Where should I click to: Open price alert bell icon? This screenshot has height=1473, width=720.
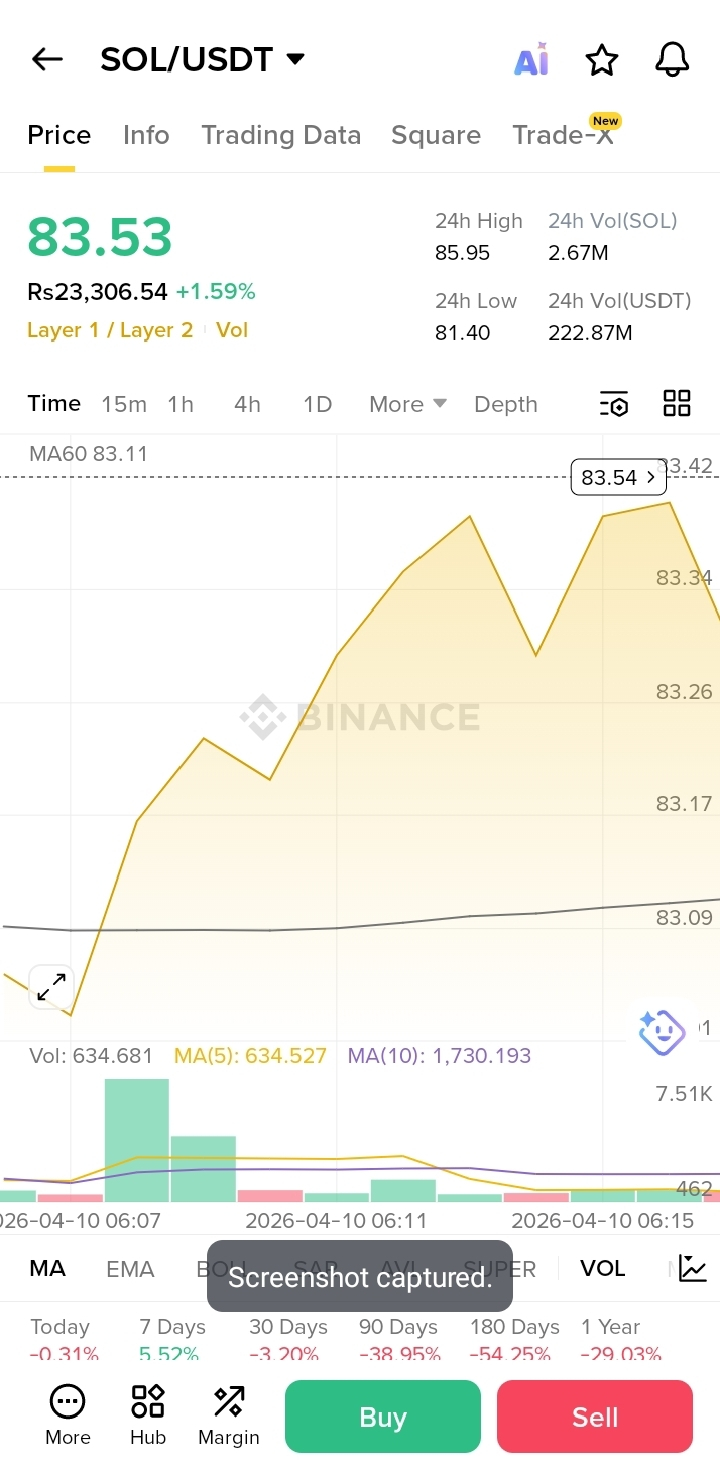[x=672, y=60]
